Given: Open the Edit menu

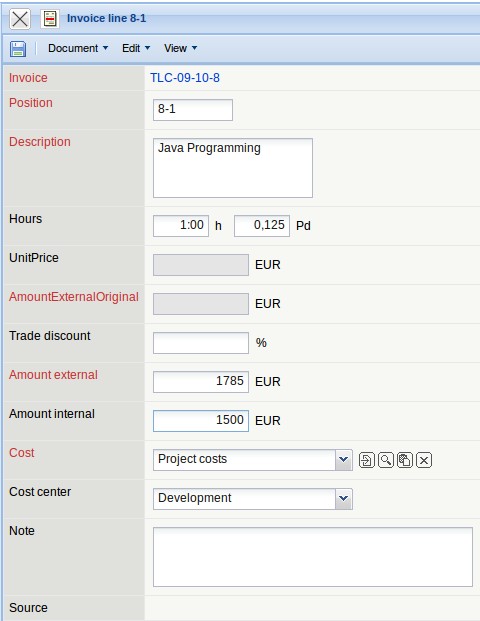Looking at the screenshot, I should click(x=136, y=48).
